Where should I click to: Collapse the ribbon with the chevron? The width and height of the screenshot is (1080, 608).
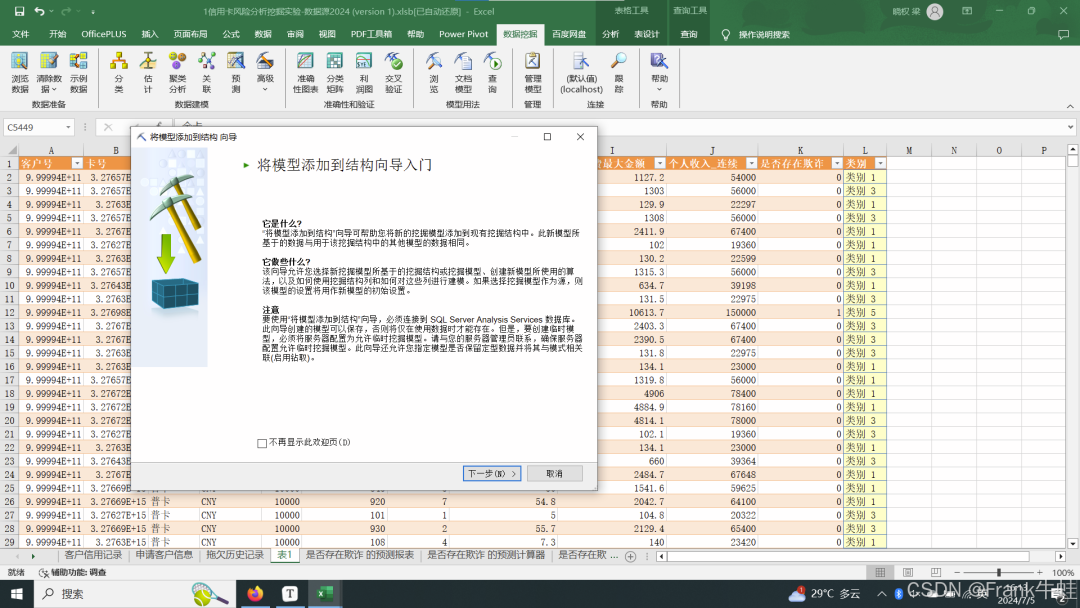click(1070, 106)
